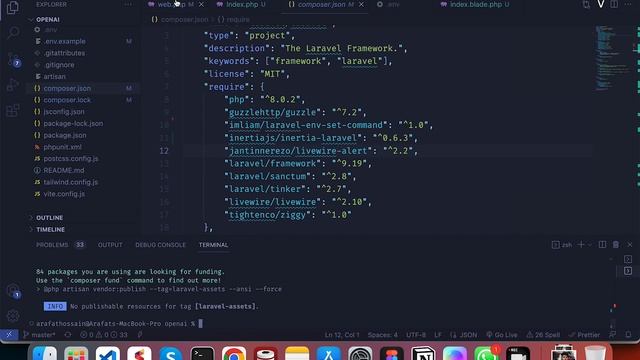Switch to the .env editor tab

click(x=389, y=4)
